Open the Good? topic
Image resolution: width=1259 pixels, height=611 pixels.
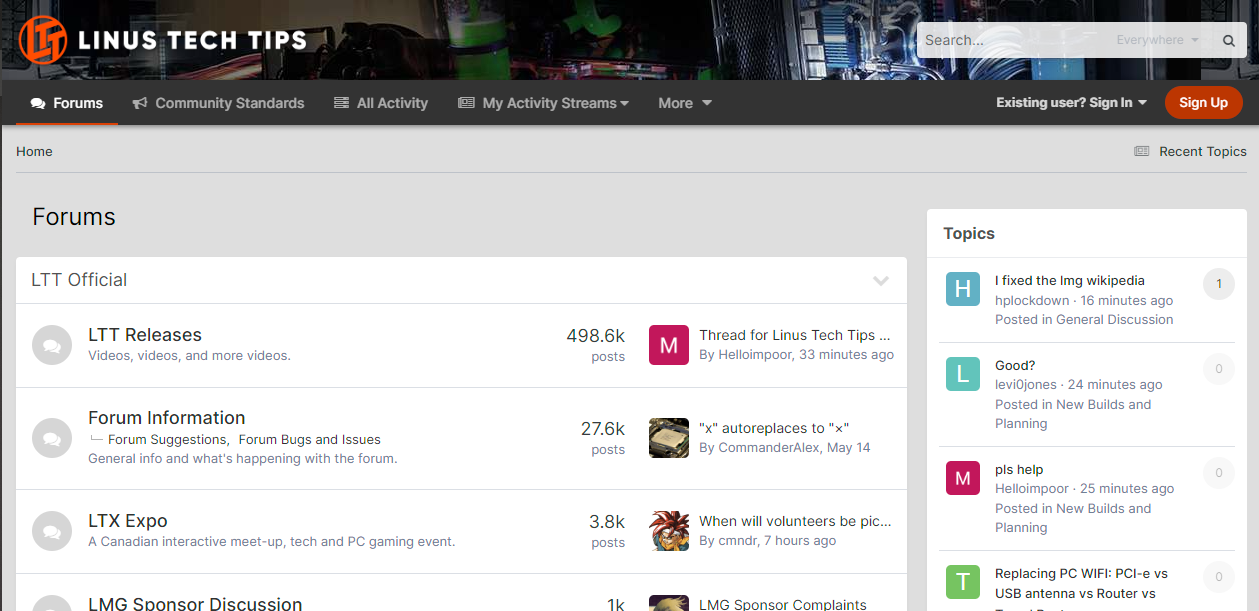pyautogui.click(x=1015, y=366)
